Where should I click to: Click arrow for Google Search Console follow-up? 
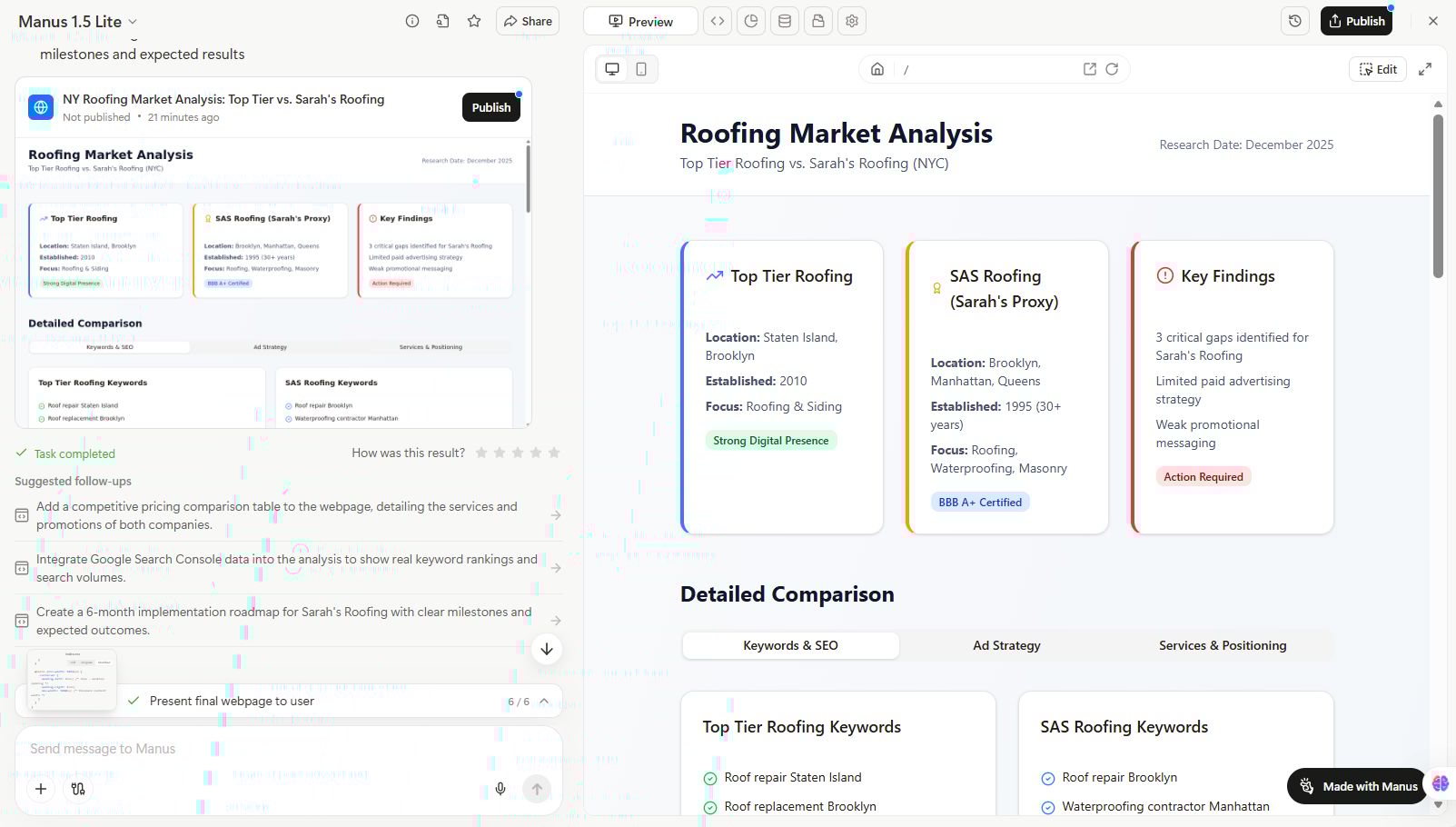point(556,568)
